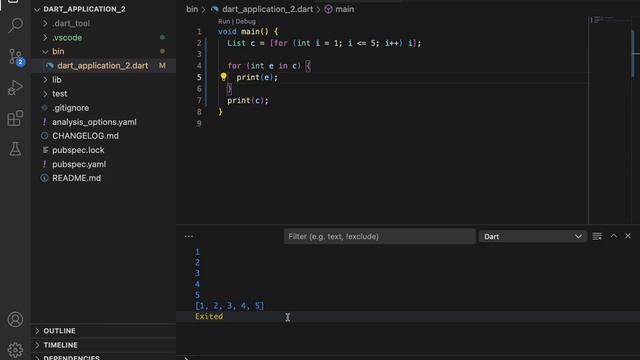Screen dimensions: 640x360
Task: Open dart_application_2.dart in explorer
Action: coord(103,66)
